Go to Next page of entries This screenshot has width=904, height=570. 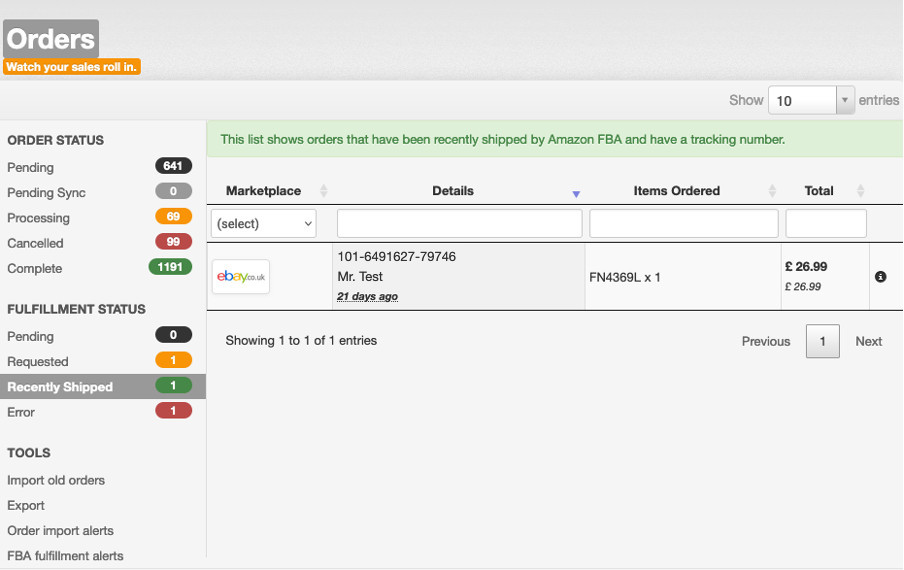[868, 341]
